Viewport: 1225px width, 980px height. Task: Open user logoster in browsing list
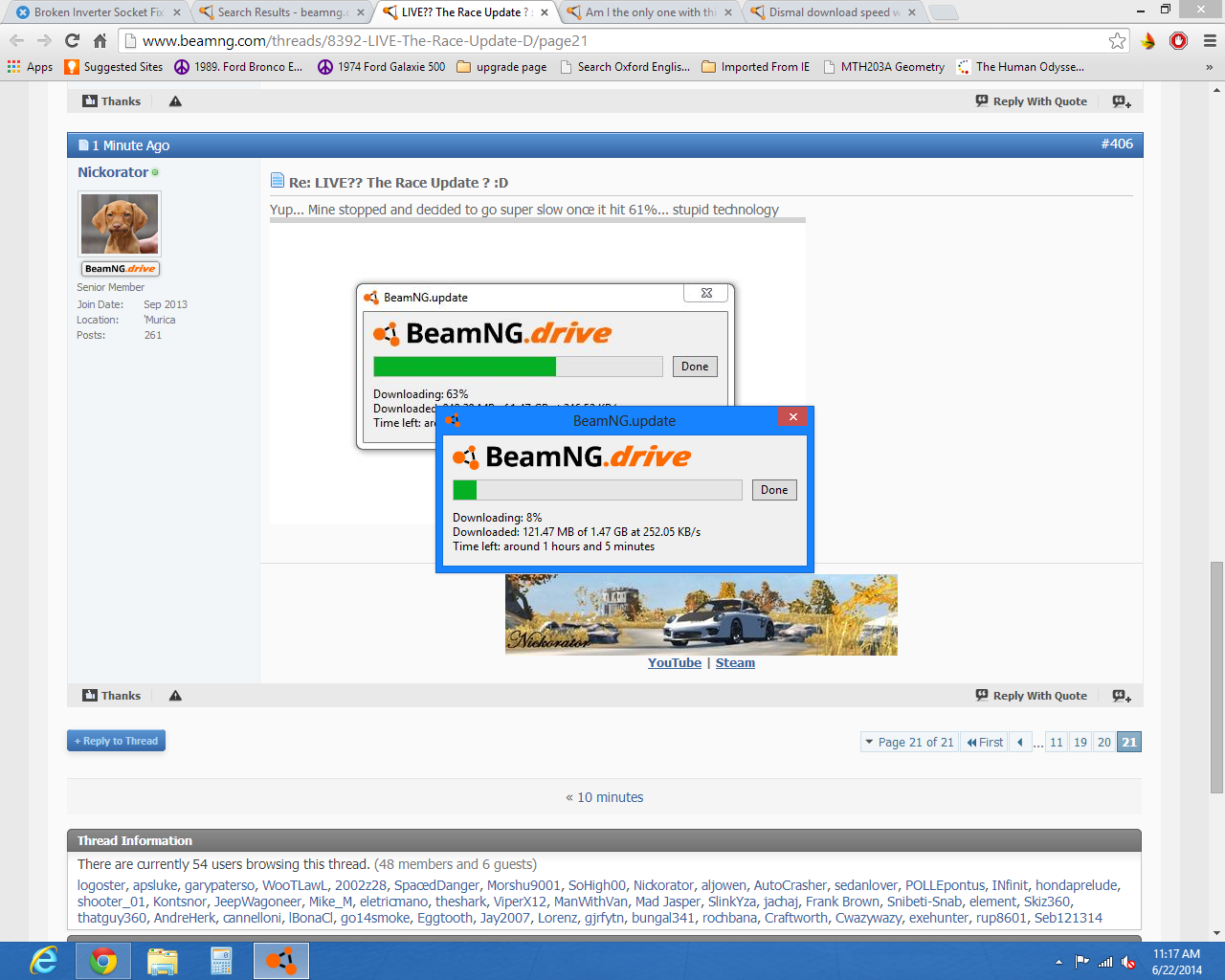101,885
